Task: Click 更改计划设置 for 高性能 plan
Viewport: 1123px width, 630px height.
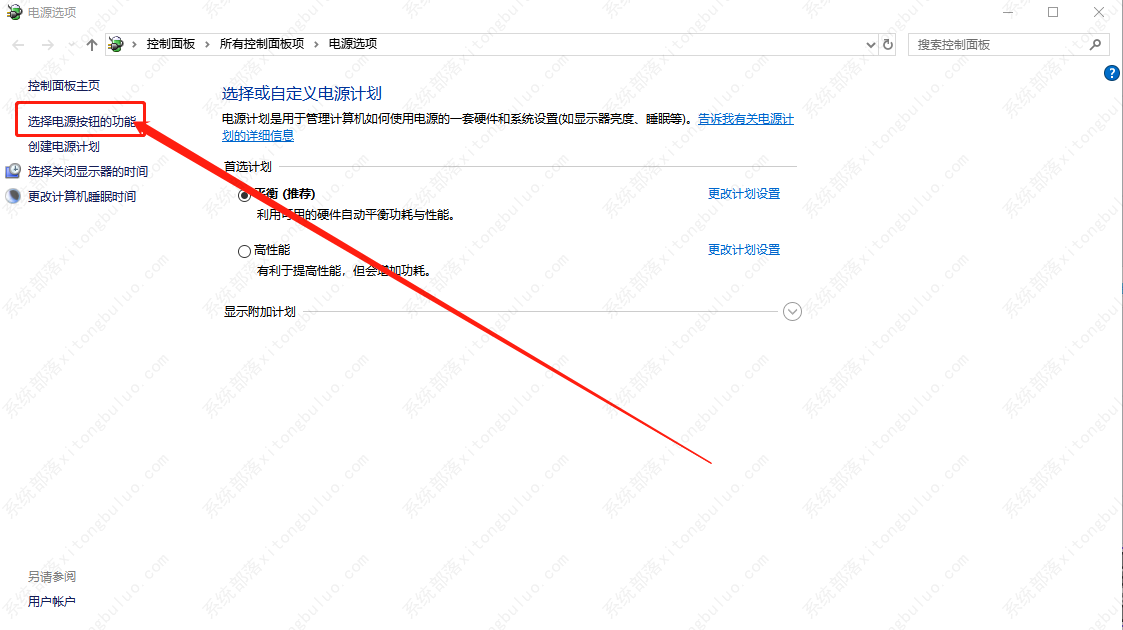Action: point(743,250)
